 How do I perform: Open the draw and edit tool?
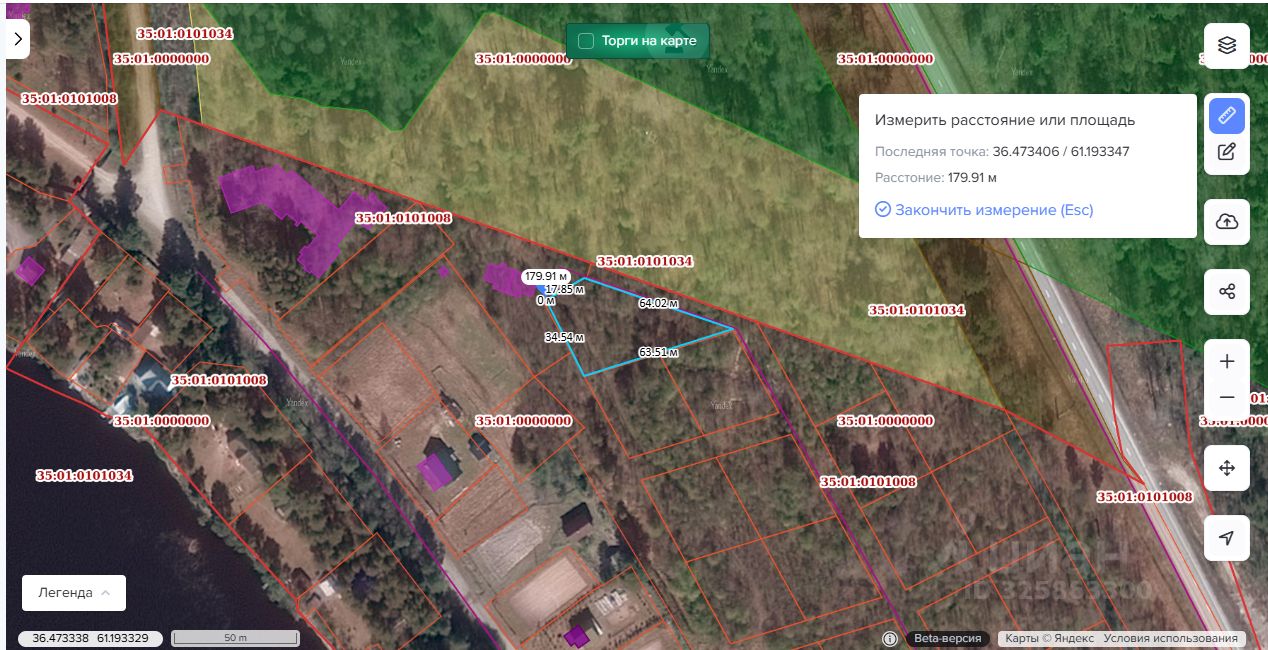pos(1227,153)
